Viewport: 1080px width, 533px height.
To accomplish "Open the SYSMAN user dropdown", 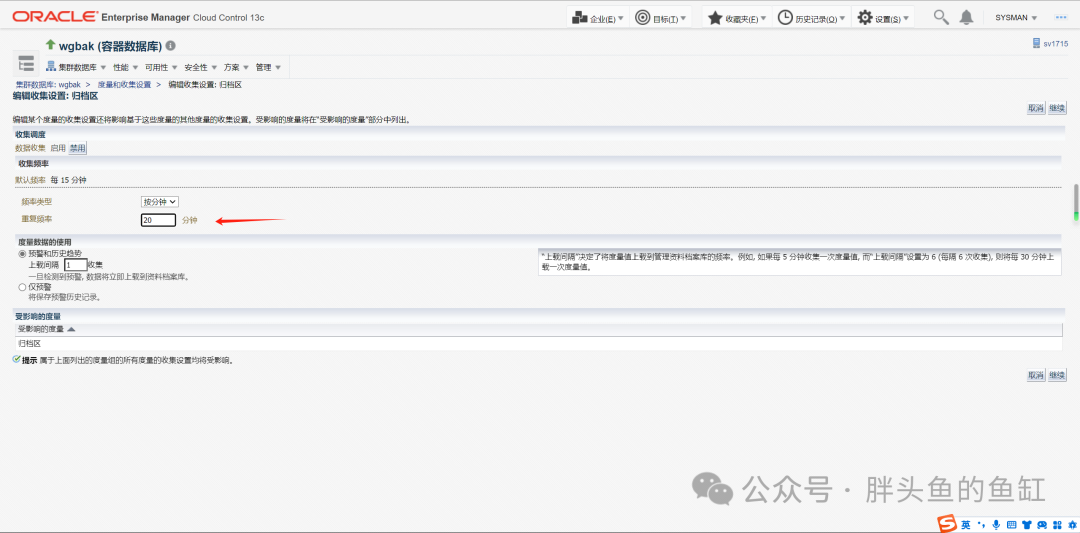I will click(x=1016, y=18).
